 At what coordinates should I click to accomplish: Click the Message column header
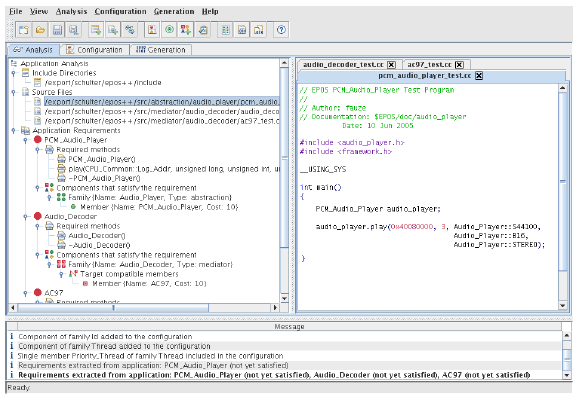[289, 326]
